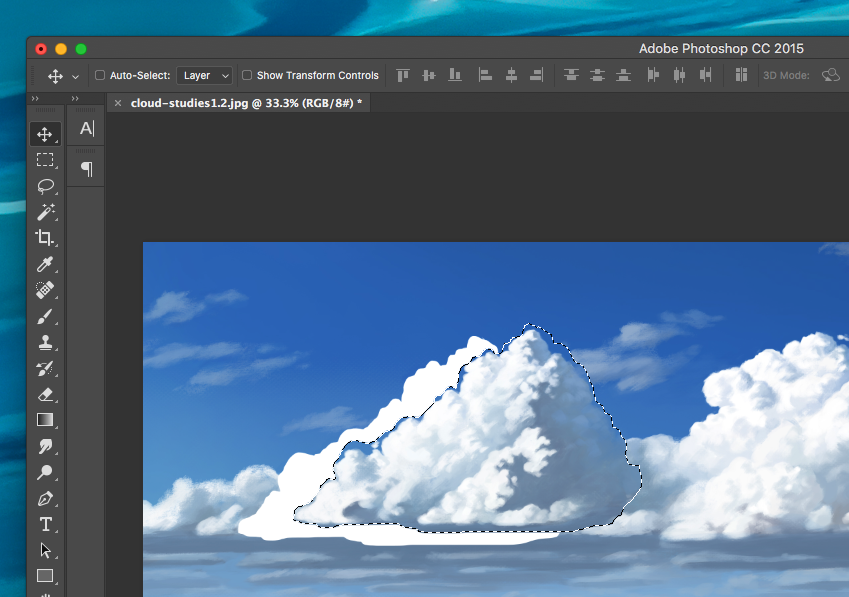Click Distribute left edges button
This screenshot has height=597, width=849.
point(654,75)
